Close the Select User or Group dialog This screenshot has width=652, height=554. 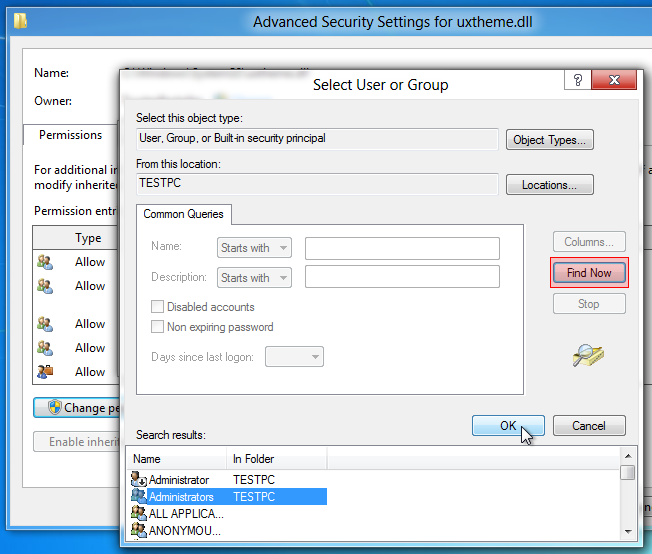coord(614,79)
